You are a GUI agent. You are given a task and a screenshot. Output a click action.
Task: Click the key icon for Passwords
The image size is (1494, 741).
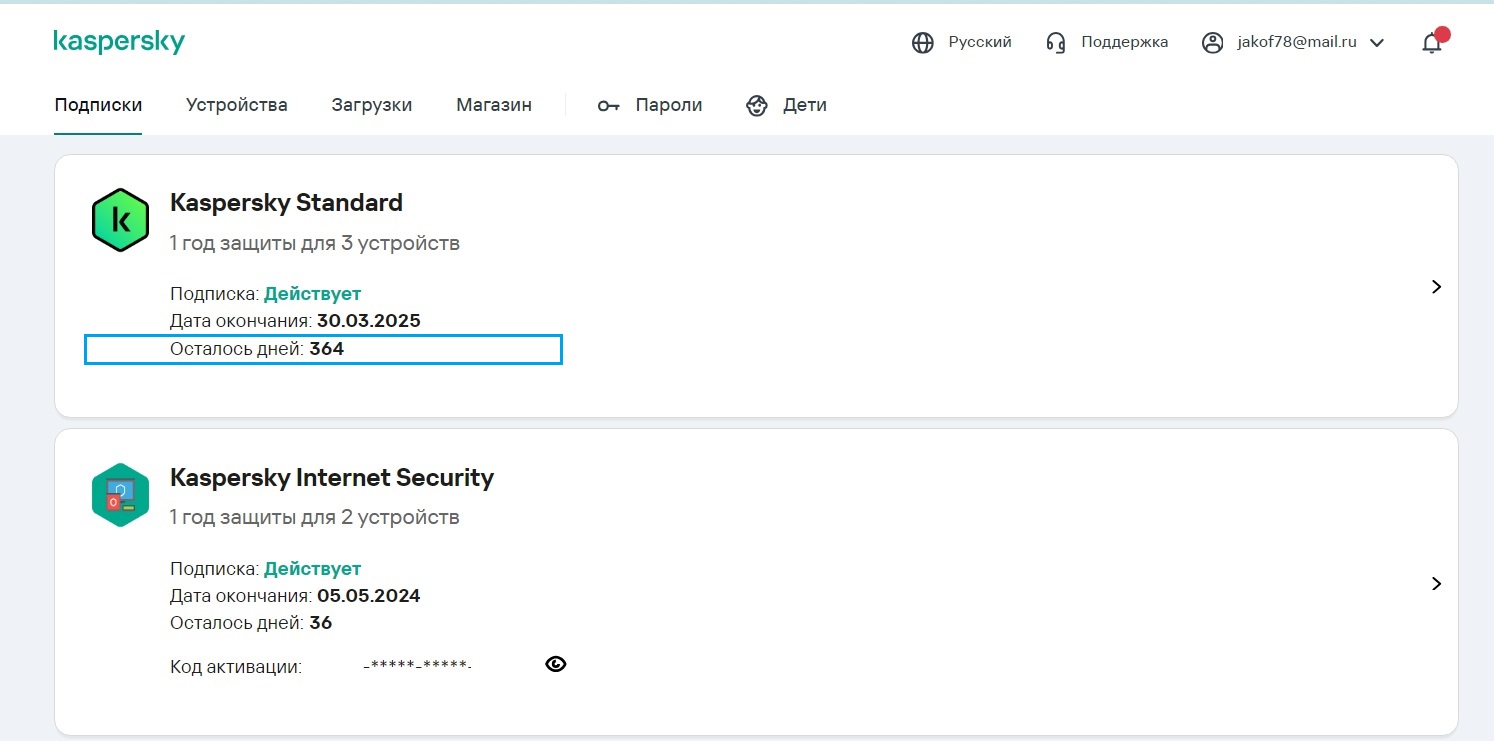[608, 105]
